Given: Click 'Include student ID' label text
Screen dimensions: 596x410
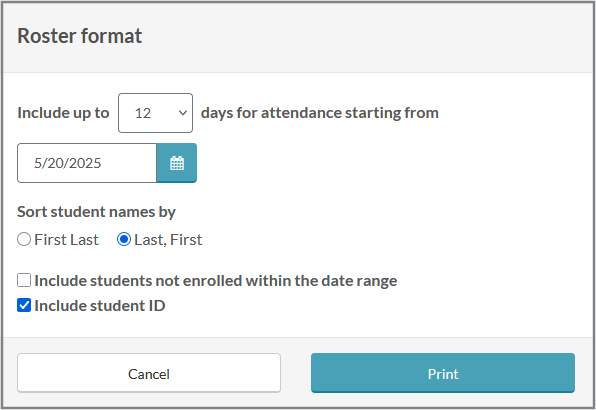Looking at the screenshot, I should (x=100, y=306).
